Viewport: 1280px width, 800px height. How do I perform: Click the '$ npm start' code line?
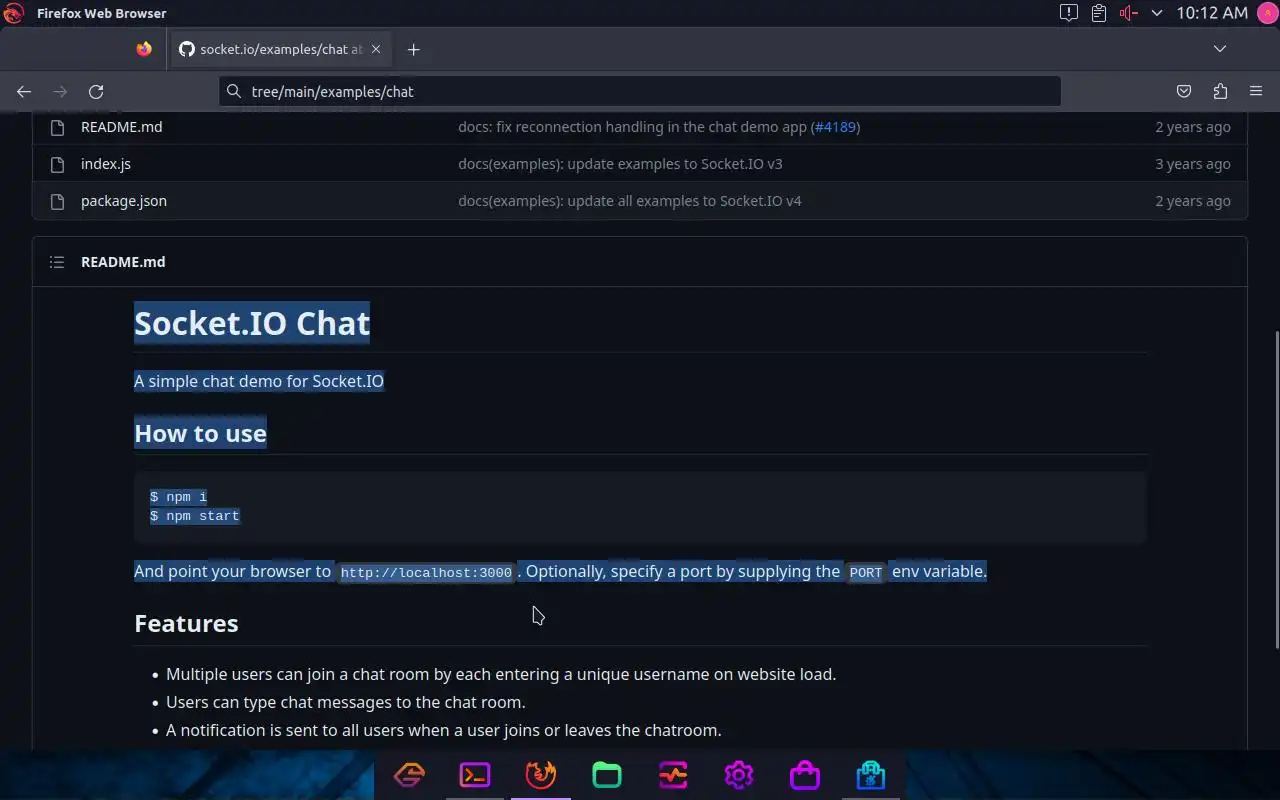195,516
